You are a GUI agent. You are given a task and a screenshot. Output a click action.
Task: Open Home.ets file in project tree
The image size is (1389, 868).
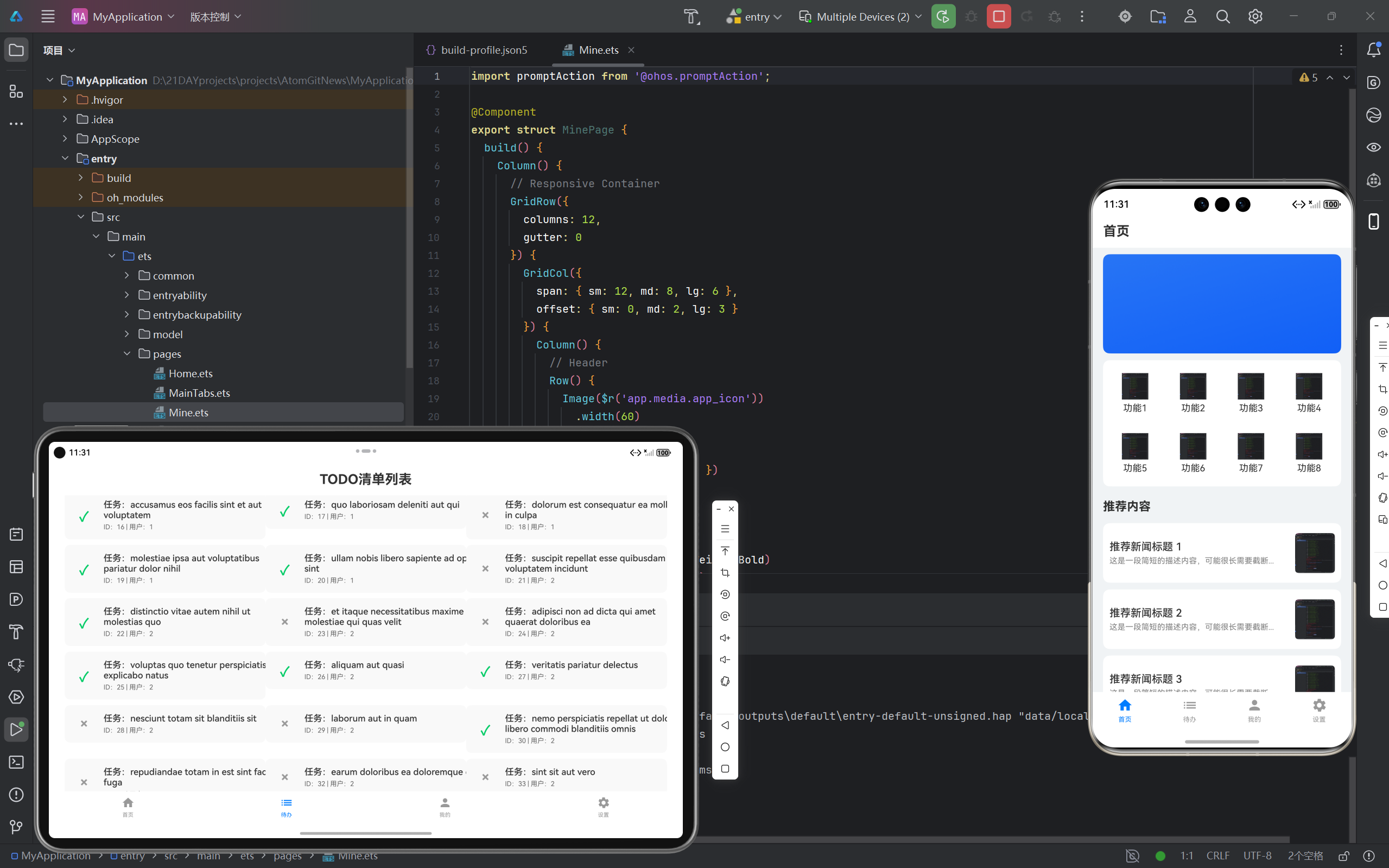[x=190, y=373]
